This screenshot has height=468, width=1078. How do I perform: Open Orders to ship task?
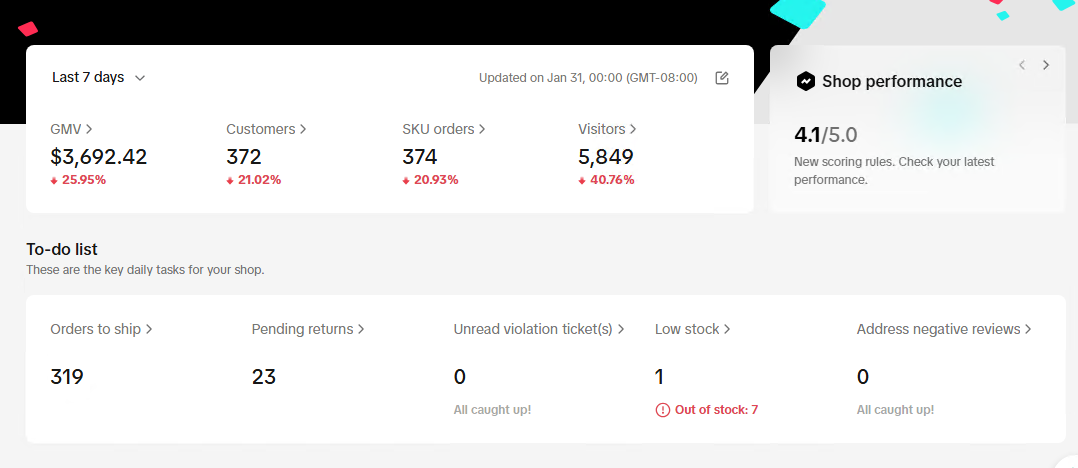[x=101, y=329]
